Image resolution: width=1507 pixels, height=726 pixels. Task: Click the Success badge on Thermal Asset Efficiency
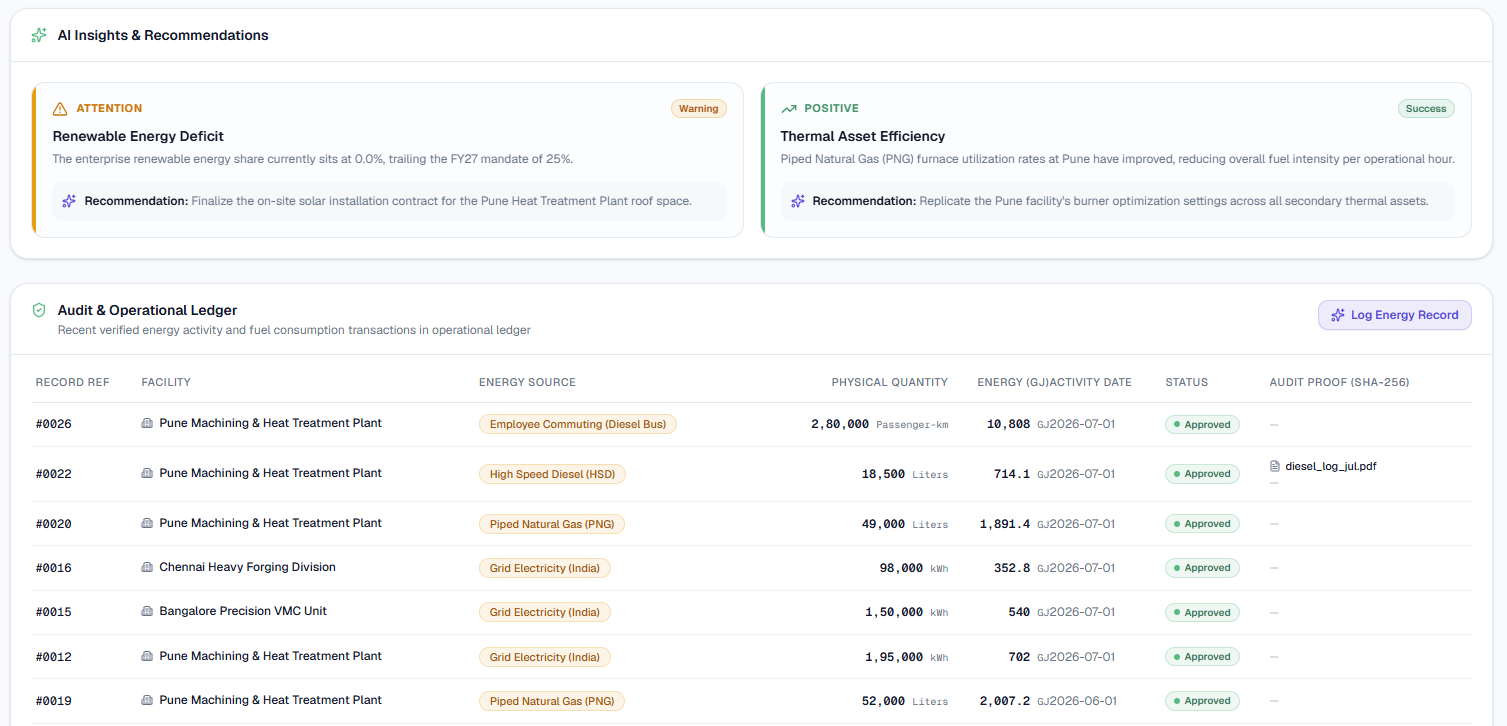coord(1426,108)
